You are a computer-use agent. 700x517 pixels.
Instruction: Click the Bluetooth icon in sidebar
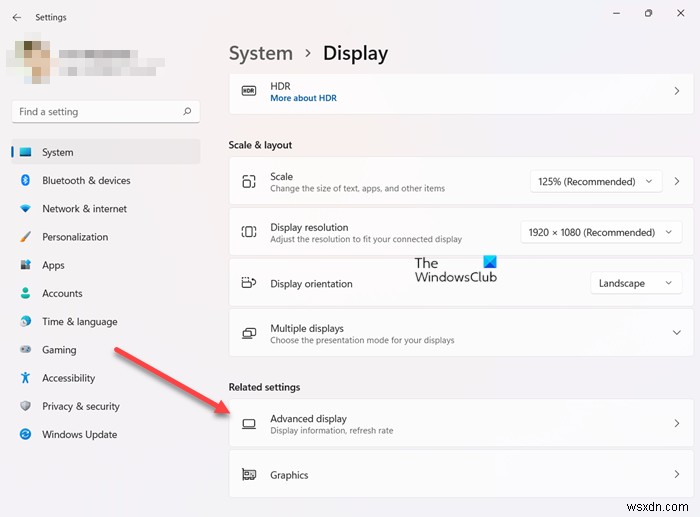click(25, 180)
